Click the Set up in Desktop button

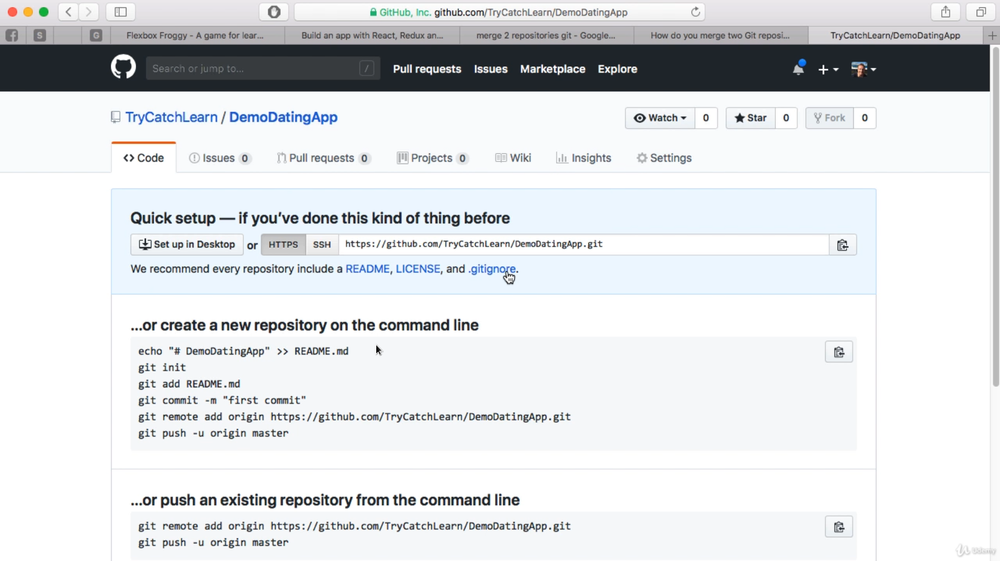[x=187, y=245]
